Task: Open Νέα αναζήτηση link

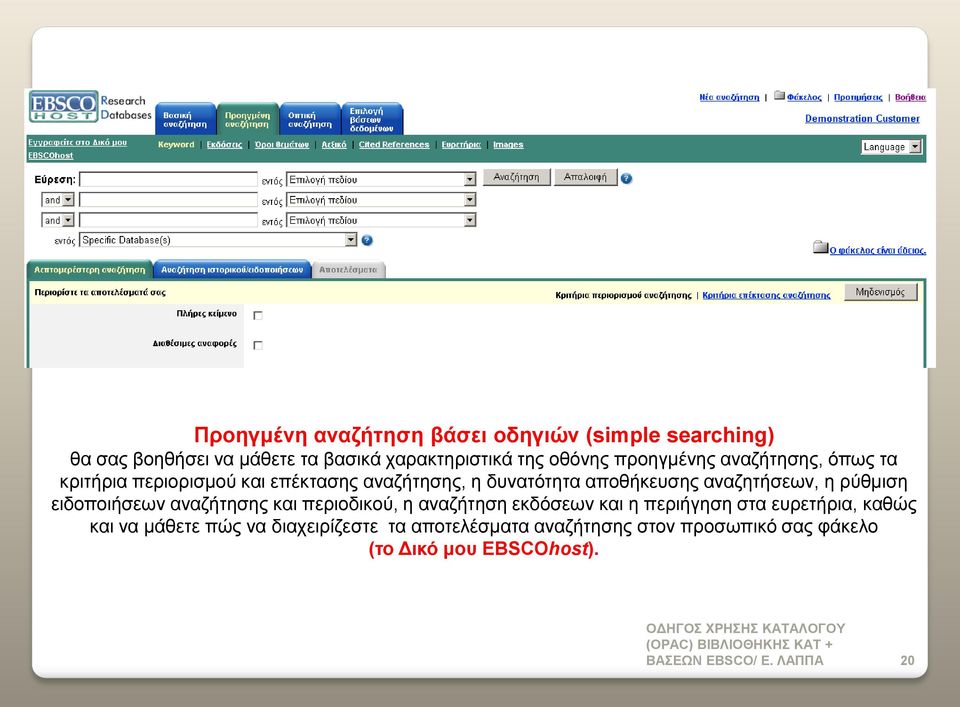Action: tap(729, 97)
